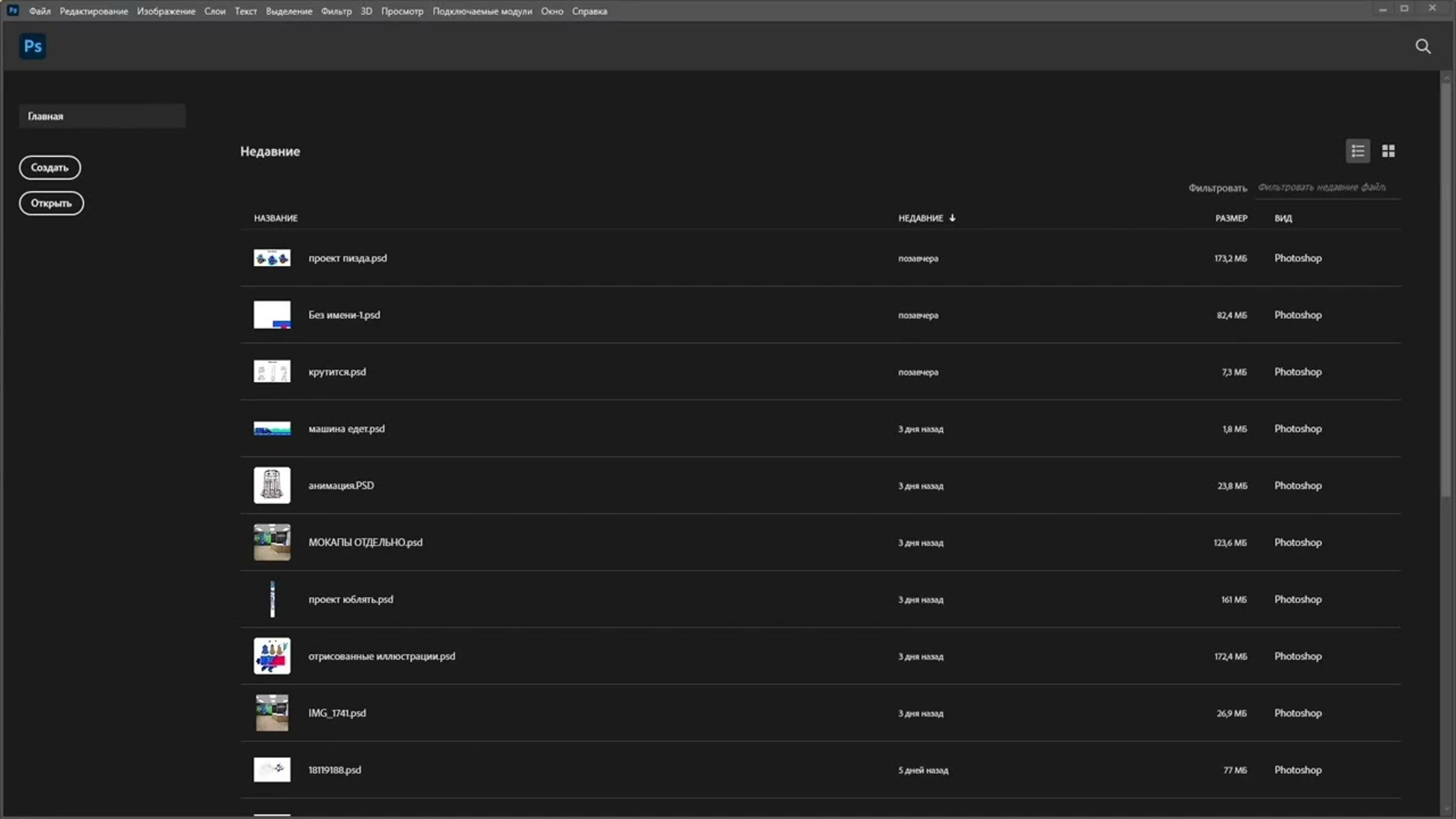Click the search magnifier icon
Image resolution: width=1456 pixels, height=819 pixels.
(1423, 46)
